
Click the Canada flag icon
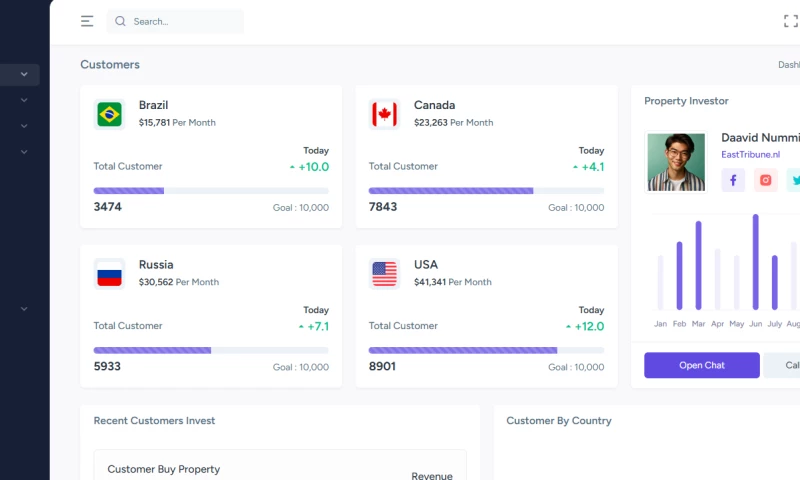[384, 114]
